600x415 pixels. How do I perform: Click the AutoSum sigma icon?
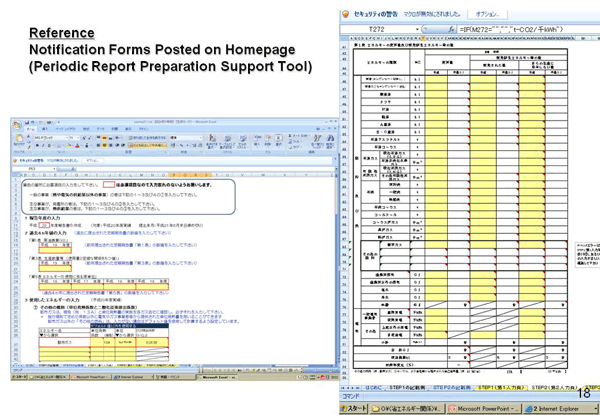291,136
